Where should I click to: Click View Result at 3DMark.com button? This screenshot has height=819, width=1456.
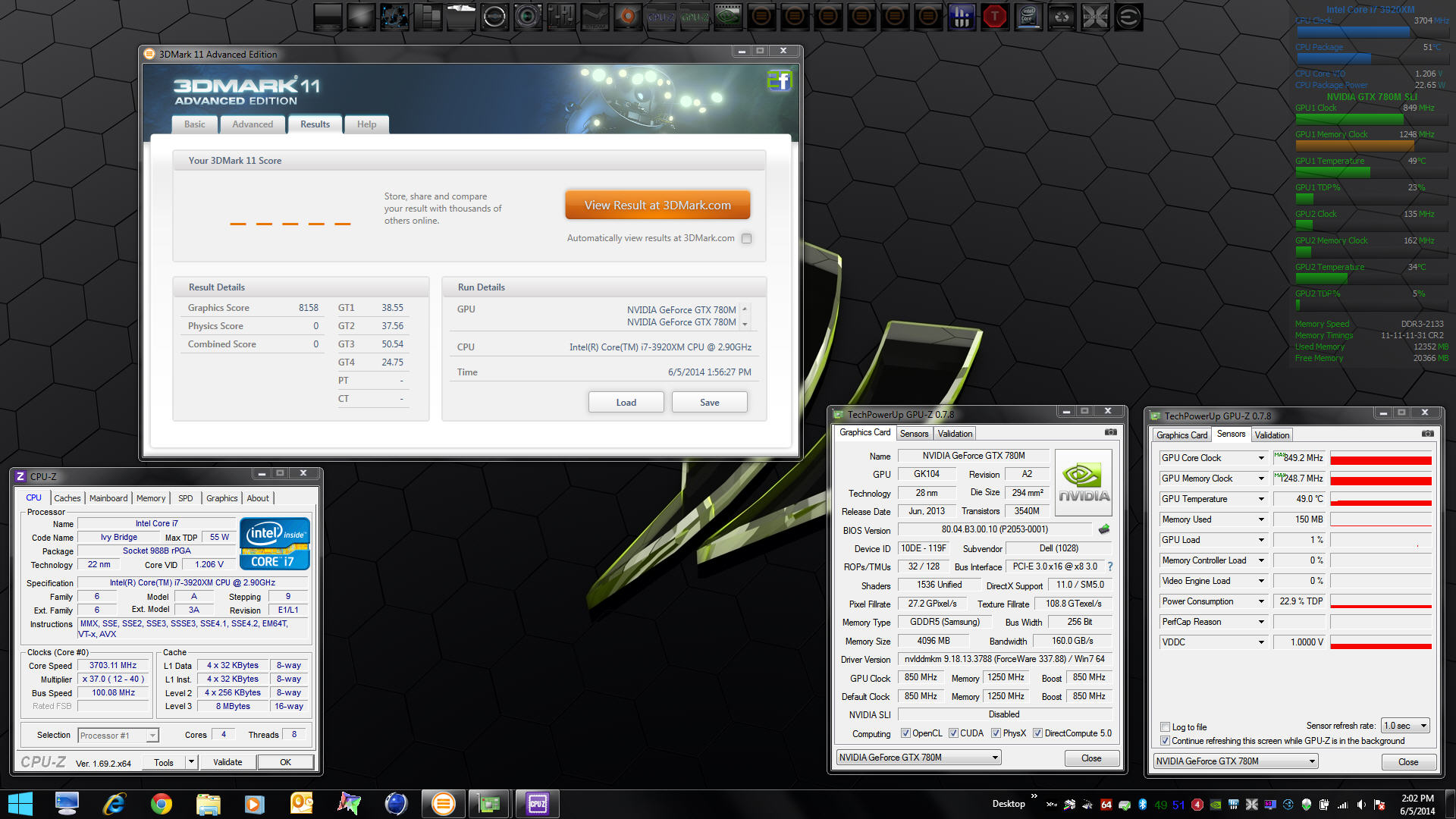657,206
